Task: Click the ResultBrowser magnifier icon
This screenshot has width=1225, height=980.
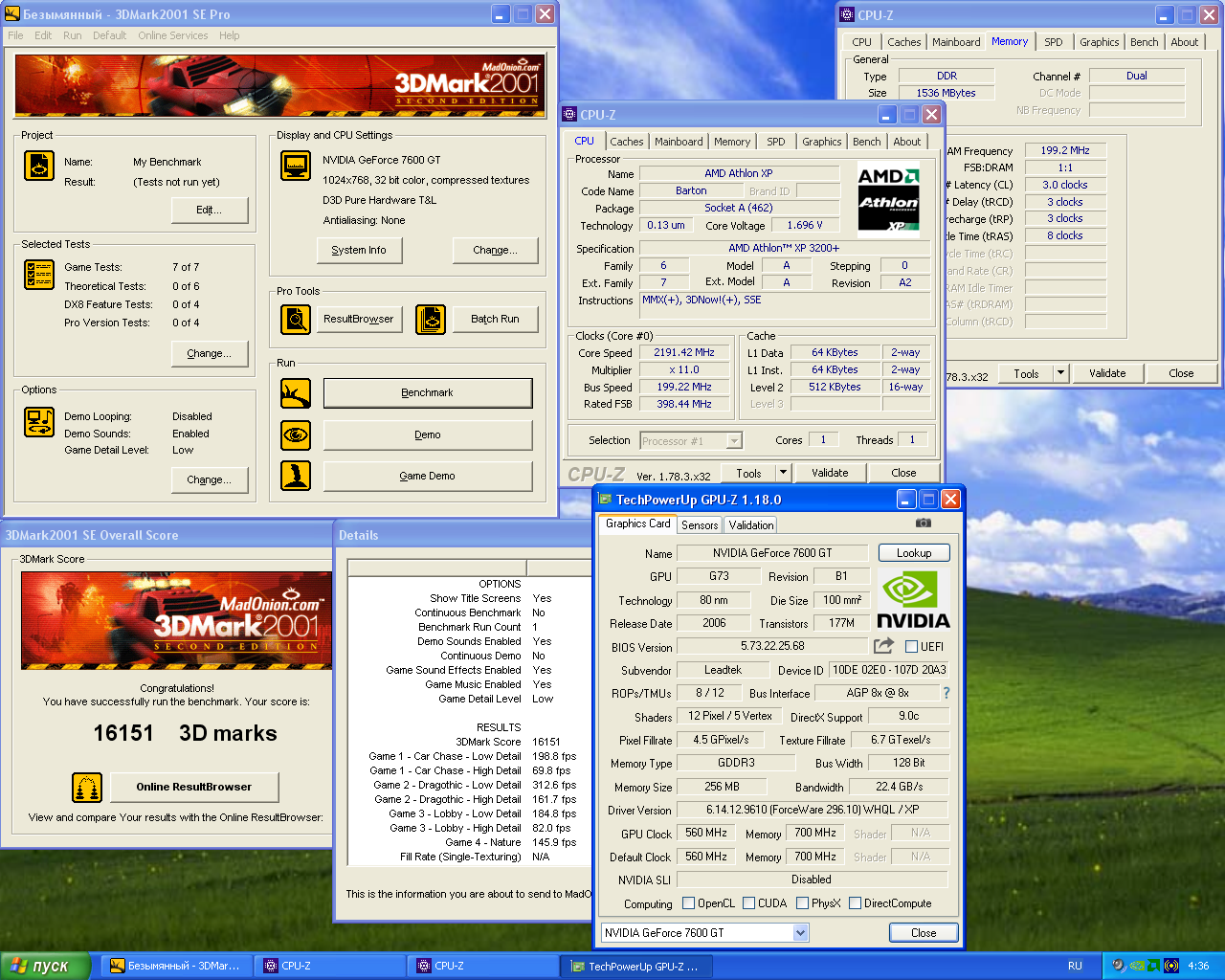Action: pos(296,319)
